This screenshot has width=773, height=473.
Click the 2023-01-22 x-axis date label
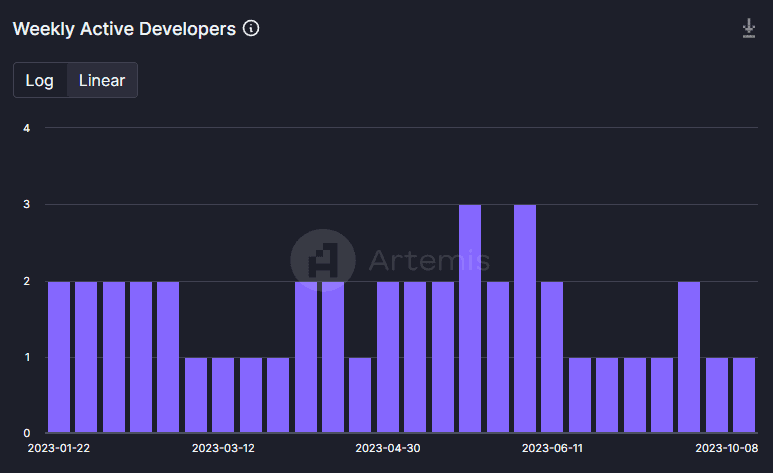pyautogui.click(x=59, y=448)
